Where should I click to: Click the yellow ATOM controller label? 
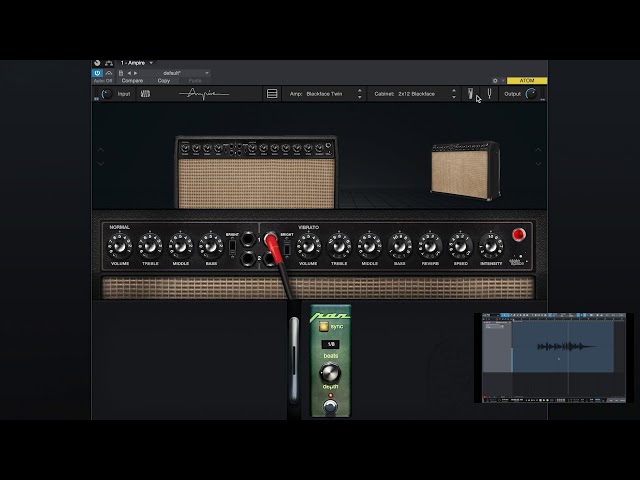(x=527, y=81)
